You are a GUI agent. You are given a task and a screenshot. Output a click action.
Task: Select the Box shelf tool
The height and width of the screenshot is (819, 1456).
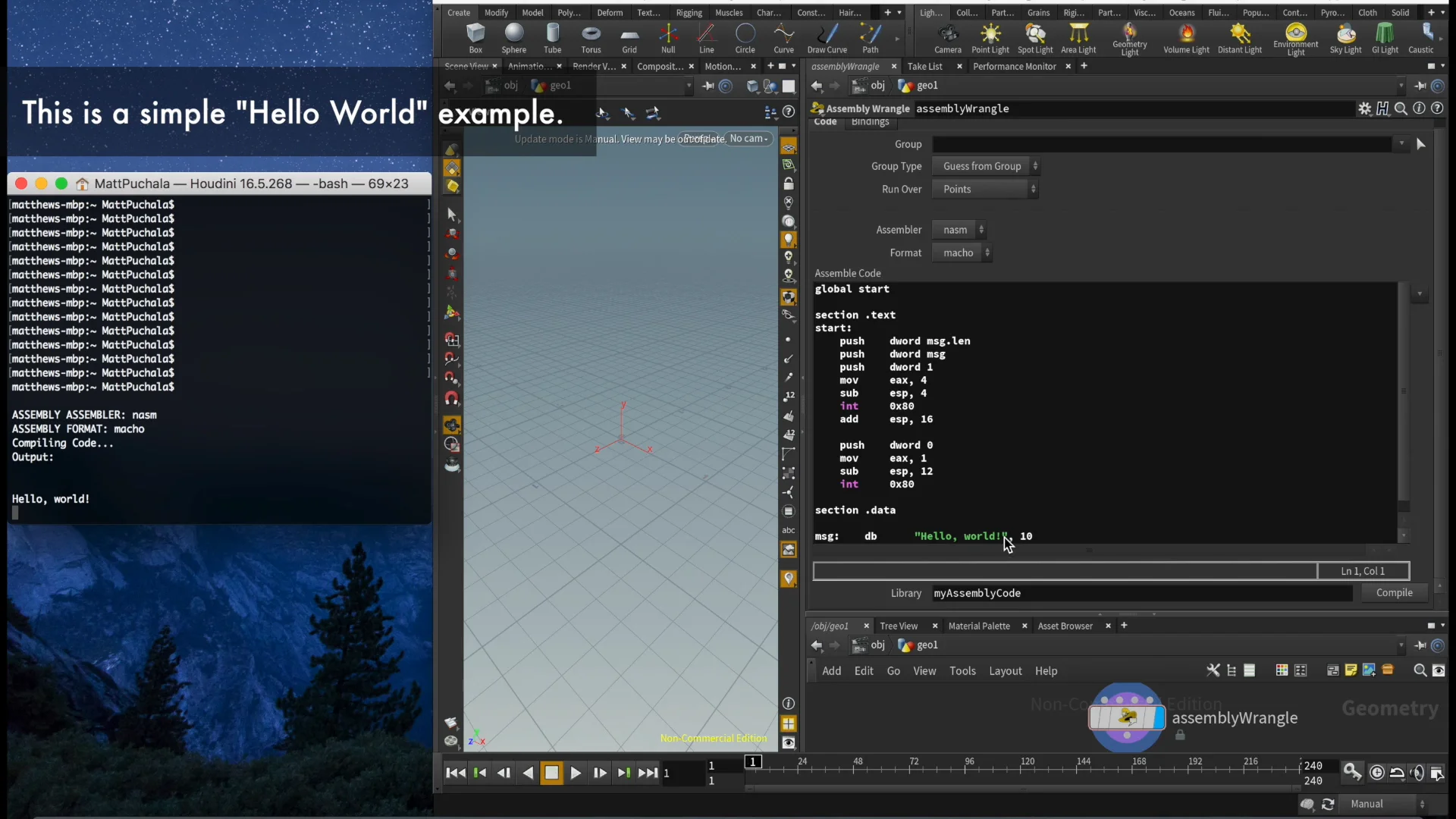pyautogui.click(x=475, y=38)
